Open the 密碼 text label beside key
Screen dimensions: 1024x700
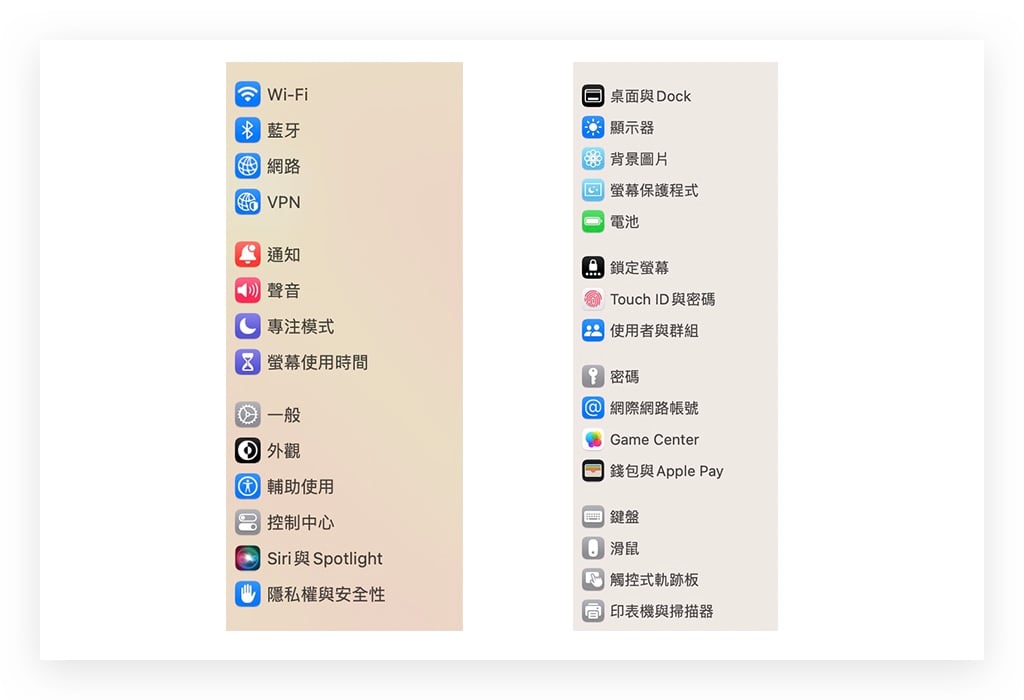click(x=624, y=377)
